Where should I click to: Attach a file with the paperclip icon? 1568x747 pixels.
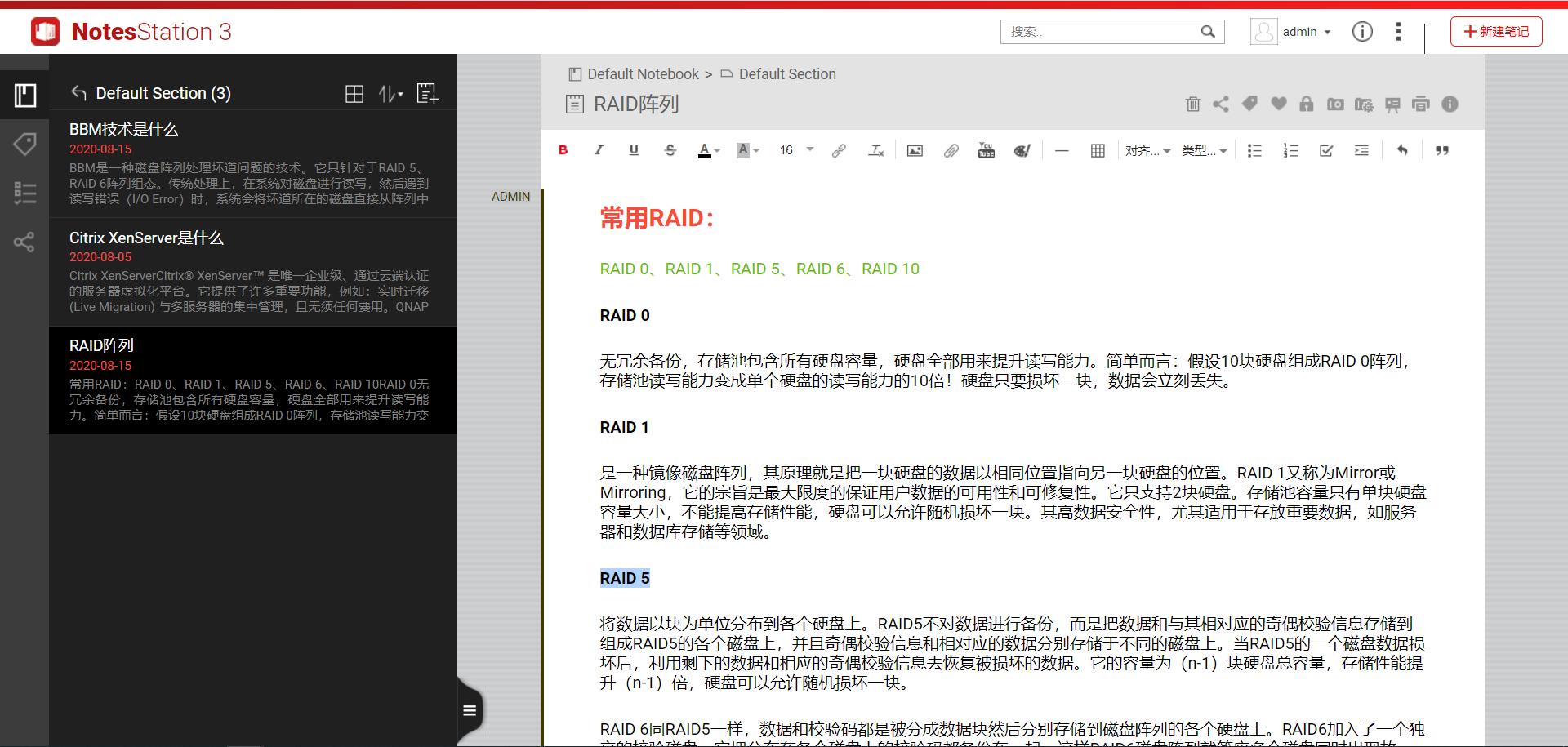point(950,150)
